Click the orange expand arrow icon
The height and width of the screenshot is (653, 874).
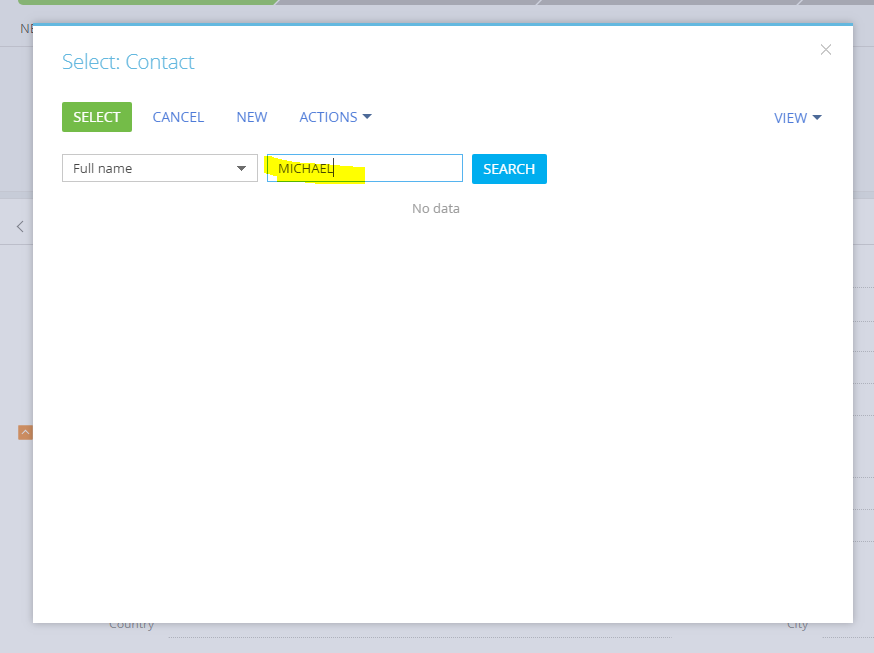(25, 431)
